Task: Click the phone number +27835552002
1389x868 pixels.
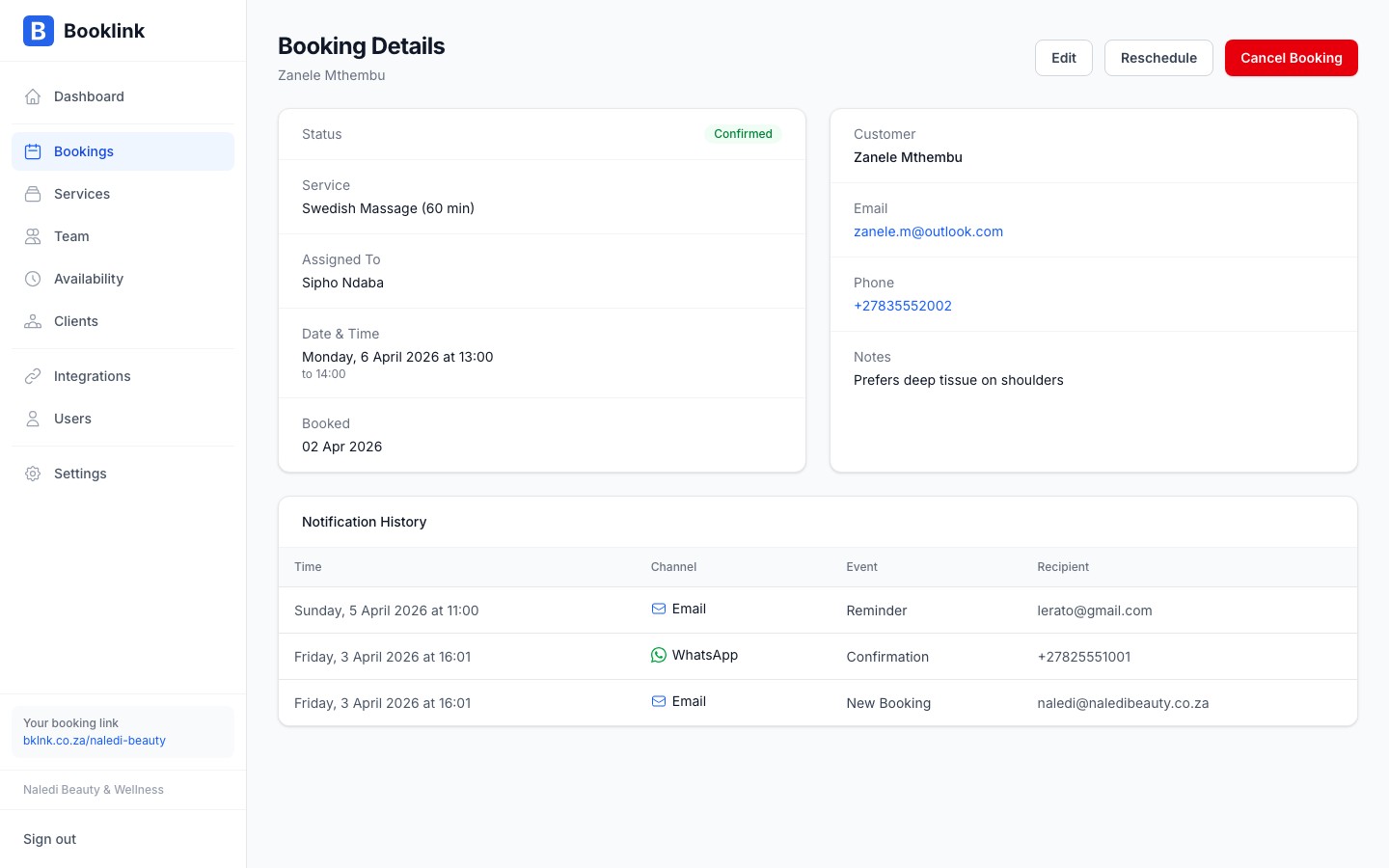Action: 903,306
